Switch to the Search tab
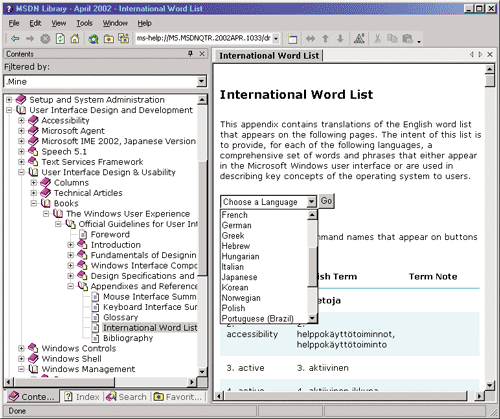Screen dimensions: 500x419 (127, 397)
